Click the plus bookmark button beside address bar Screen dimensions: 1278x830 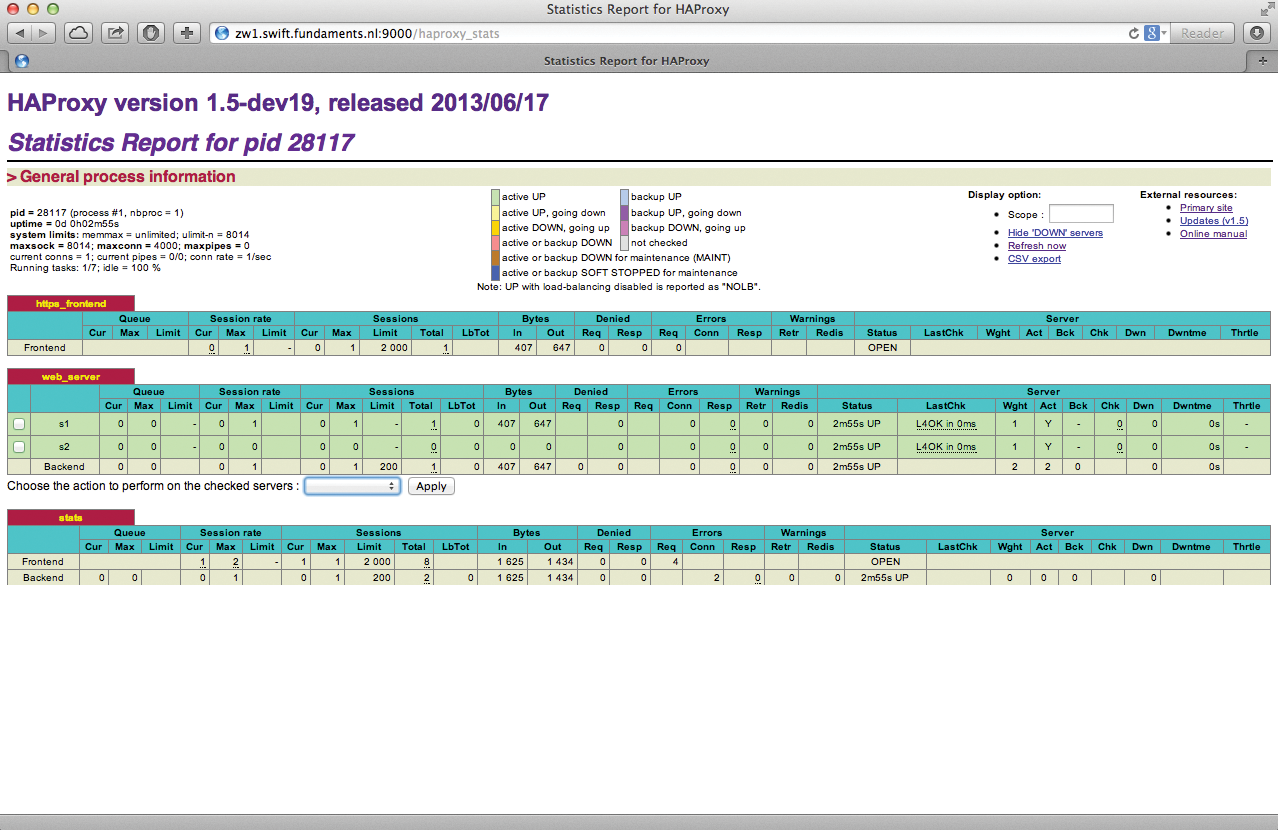click(x=187, y=33)
